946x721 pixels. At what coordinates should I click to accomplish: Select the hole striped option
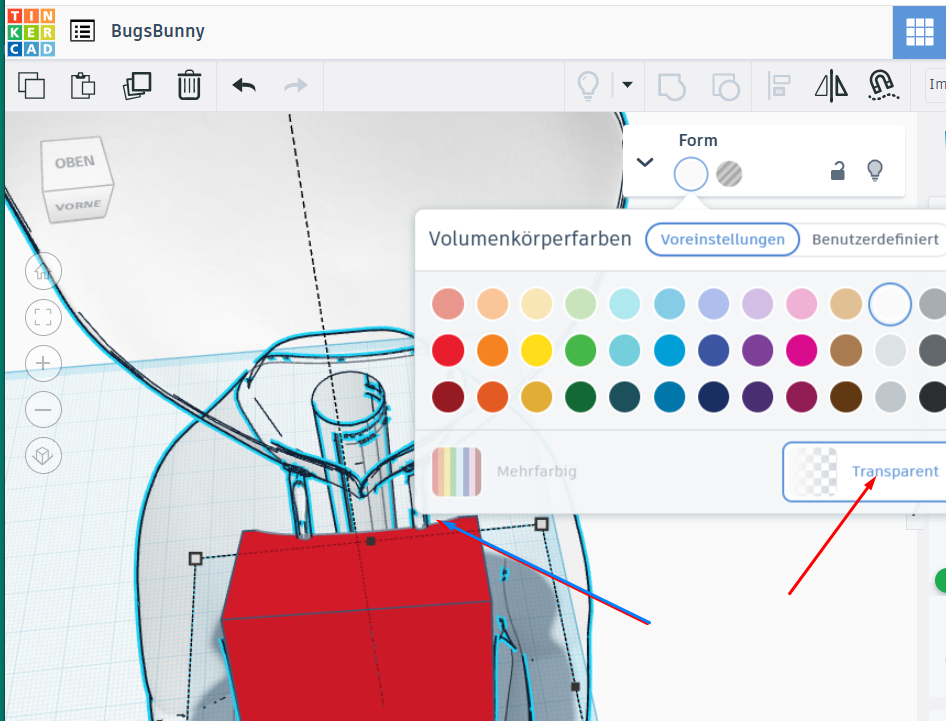[x=729, y=174]
